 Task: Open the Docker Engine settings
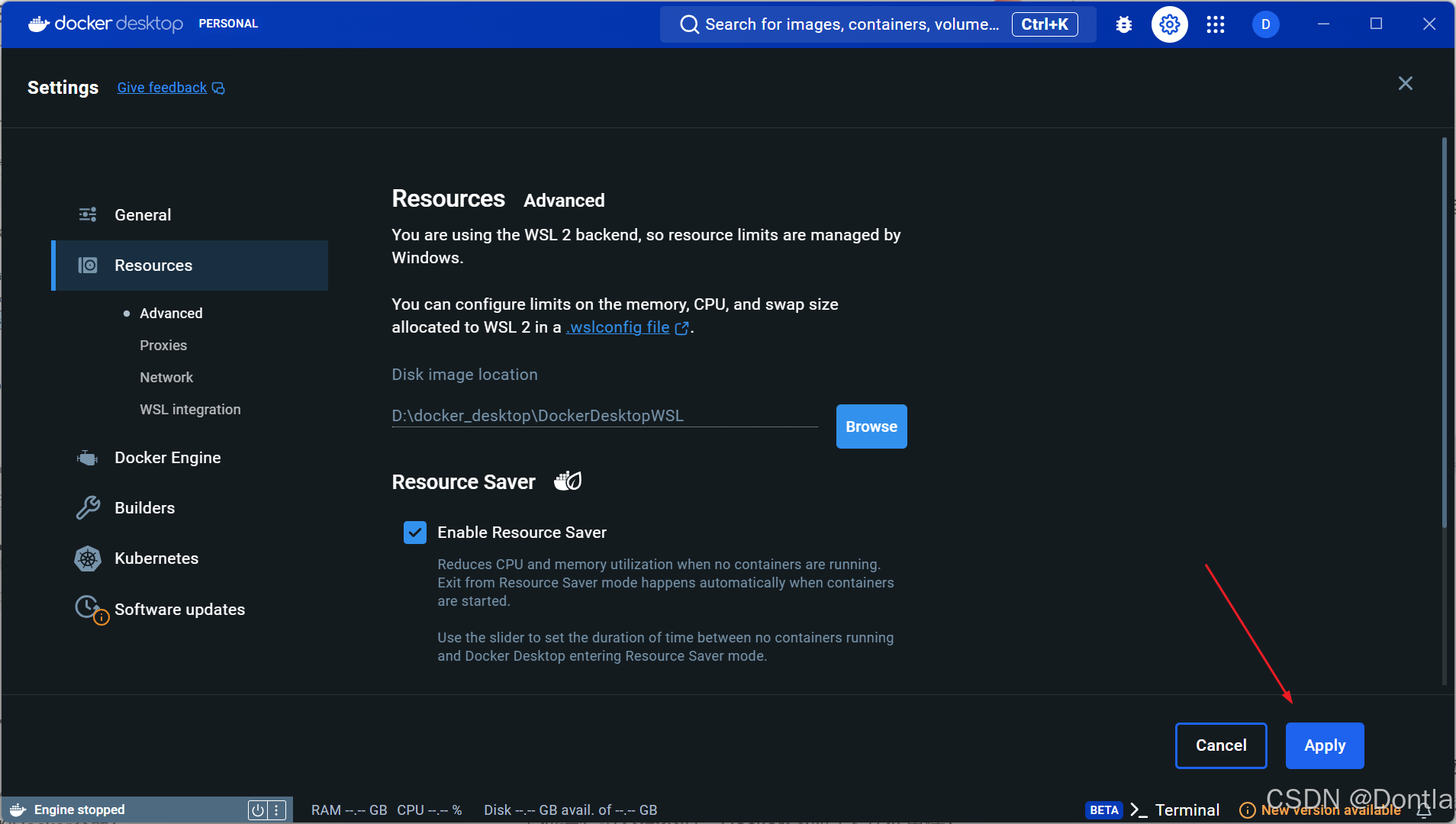[x=190, y=458]
